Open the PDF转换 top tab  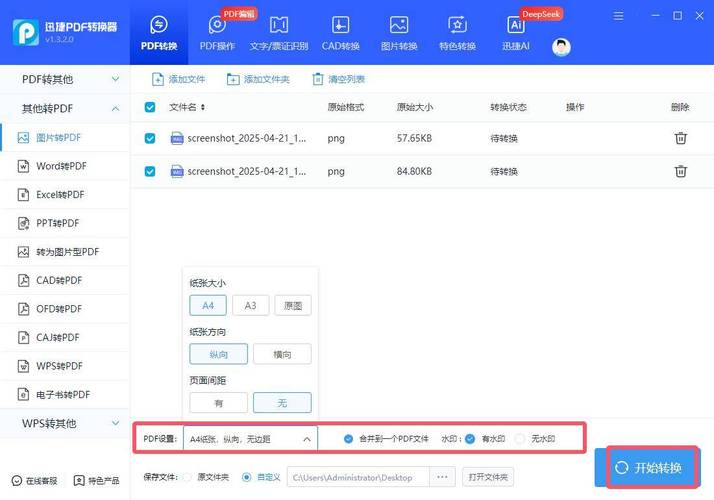pyautogui.click(x=158, y=33)
